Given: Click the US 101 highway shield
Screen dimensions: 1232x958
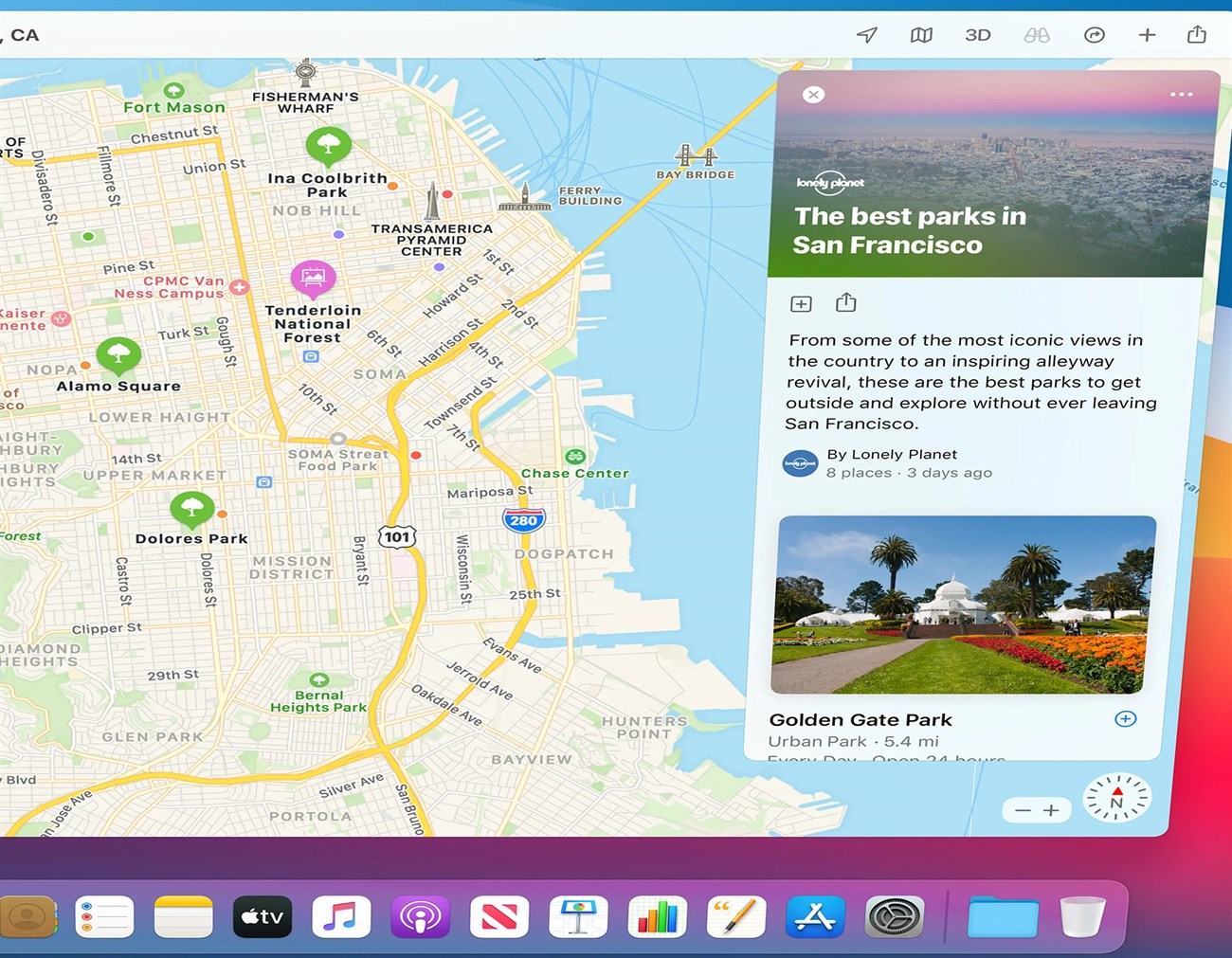Looking at the screenshot, I should (x=397, y=536).
